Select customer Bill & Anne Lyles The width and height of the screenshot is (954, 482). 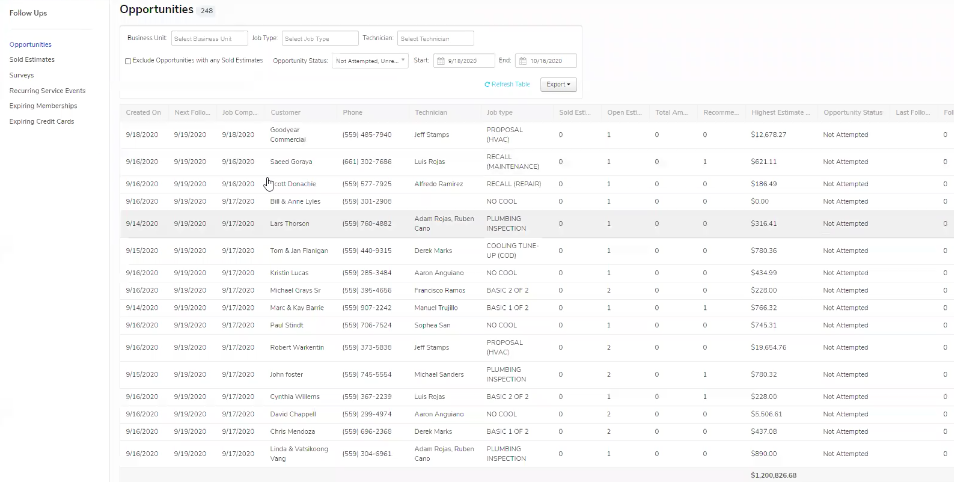[295, 201]
